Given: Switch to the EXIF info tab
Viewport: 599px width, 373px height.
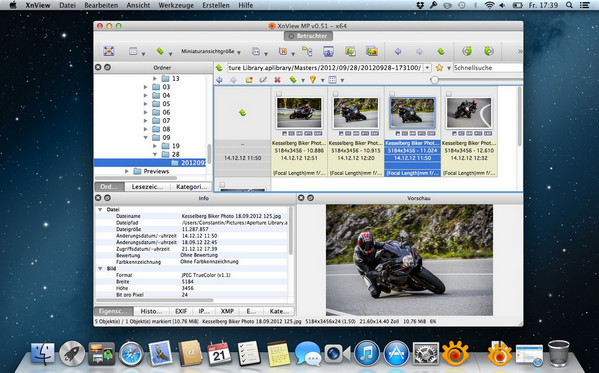Looking at the screenshot, I should click(x=181, y=311).
